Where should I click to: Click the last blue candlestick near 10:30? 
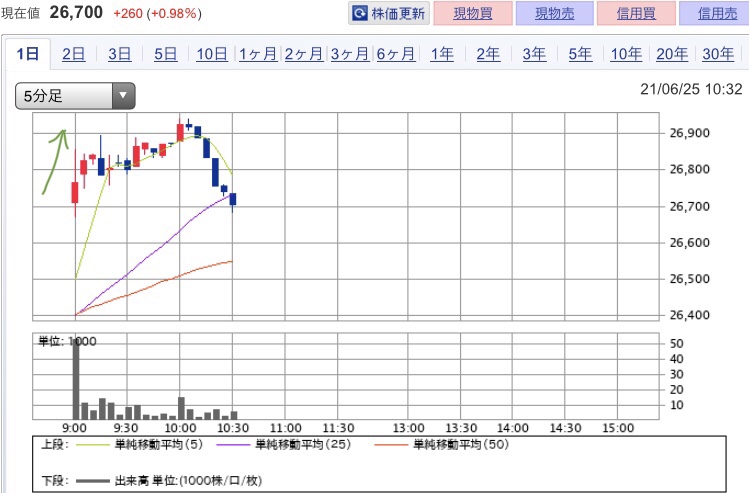pyautogui.click(x=233, y=199)
